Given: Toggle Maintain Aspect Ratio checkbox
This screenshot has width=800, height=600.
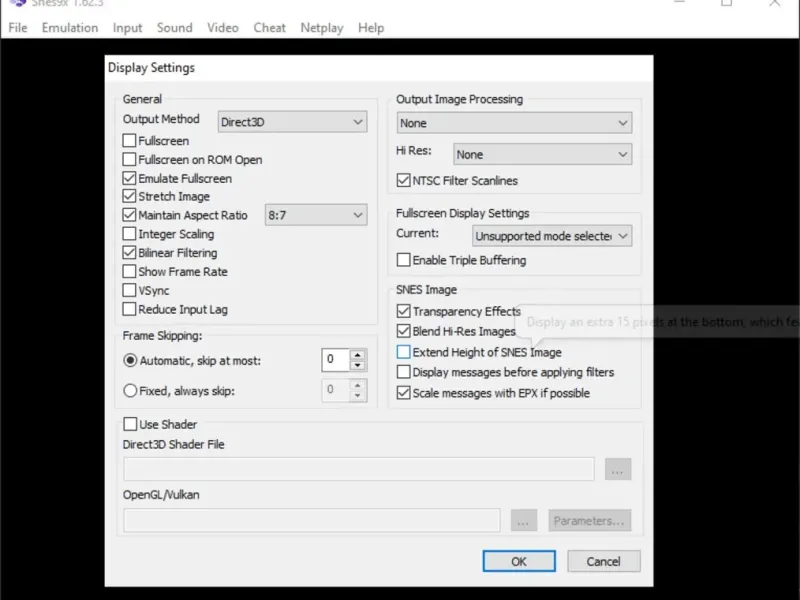Looking at the screenshot, I should tap(130, 215).
